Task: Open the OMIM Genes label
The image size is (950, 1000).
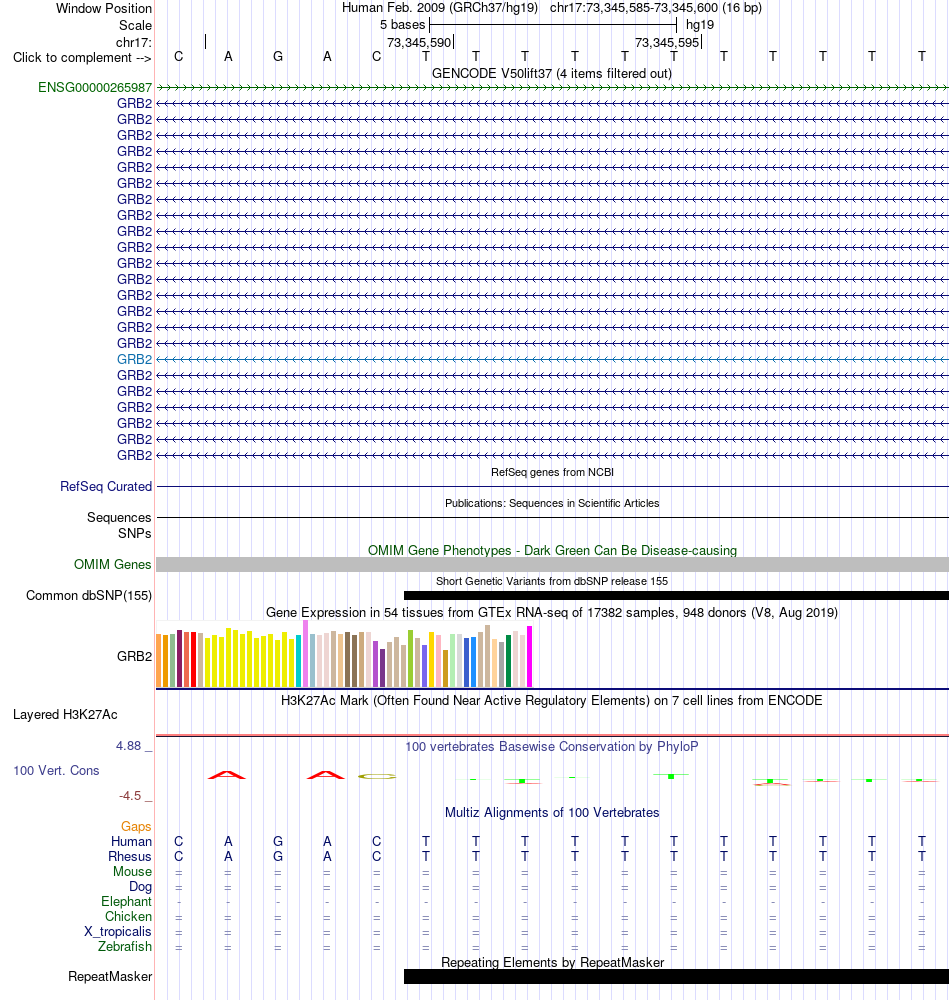Action: click(112, 564)
